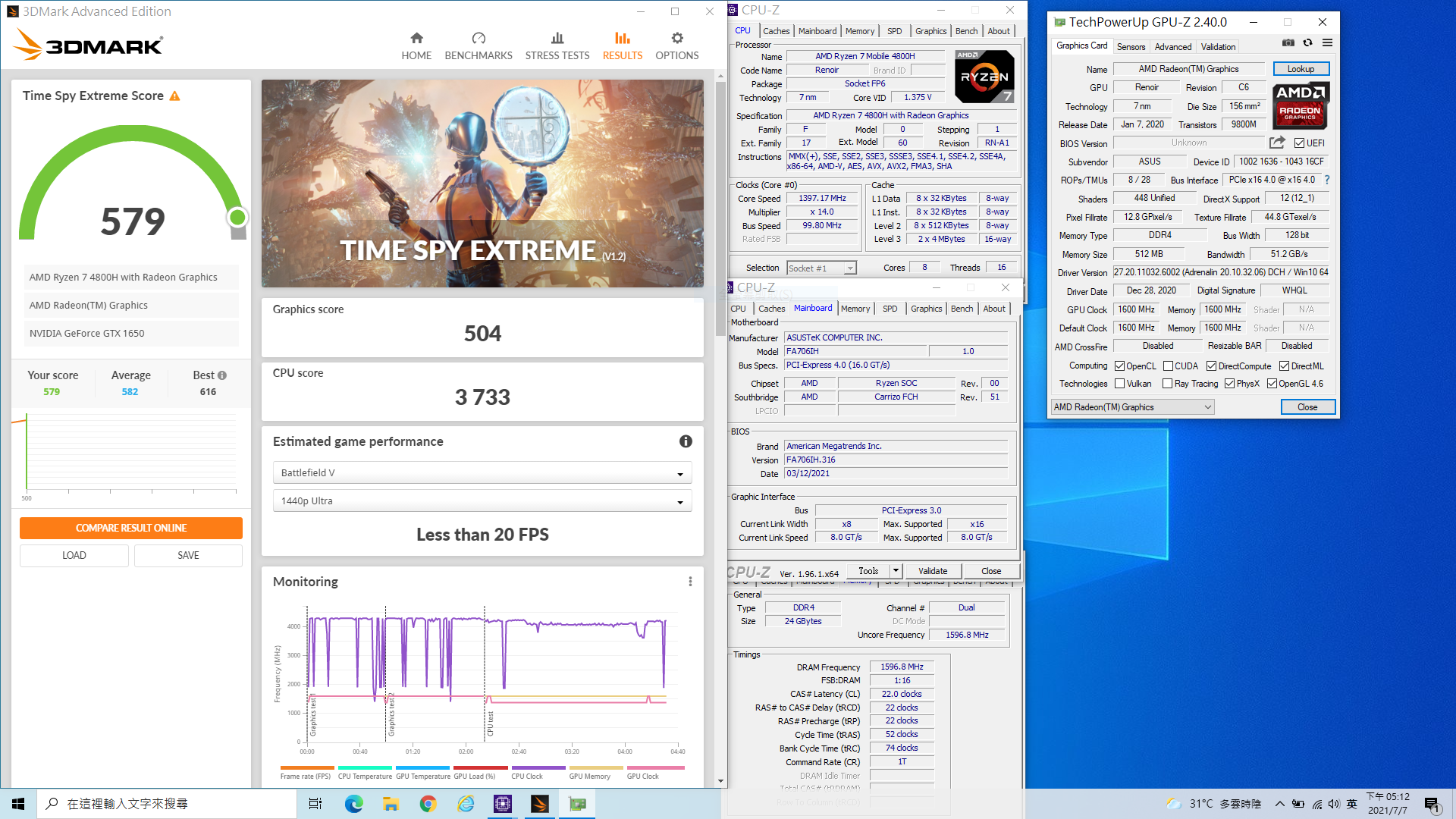Expand CPU-Z Tools dropdown arrow
Screen dimensions: 1456x819
896,570
